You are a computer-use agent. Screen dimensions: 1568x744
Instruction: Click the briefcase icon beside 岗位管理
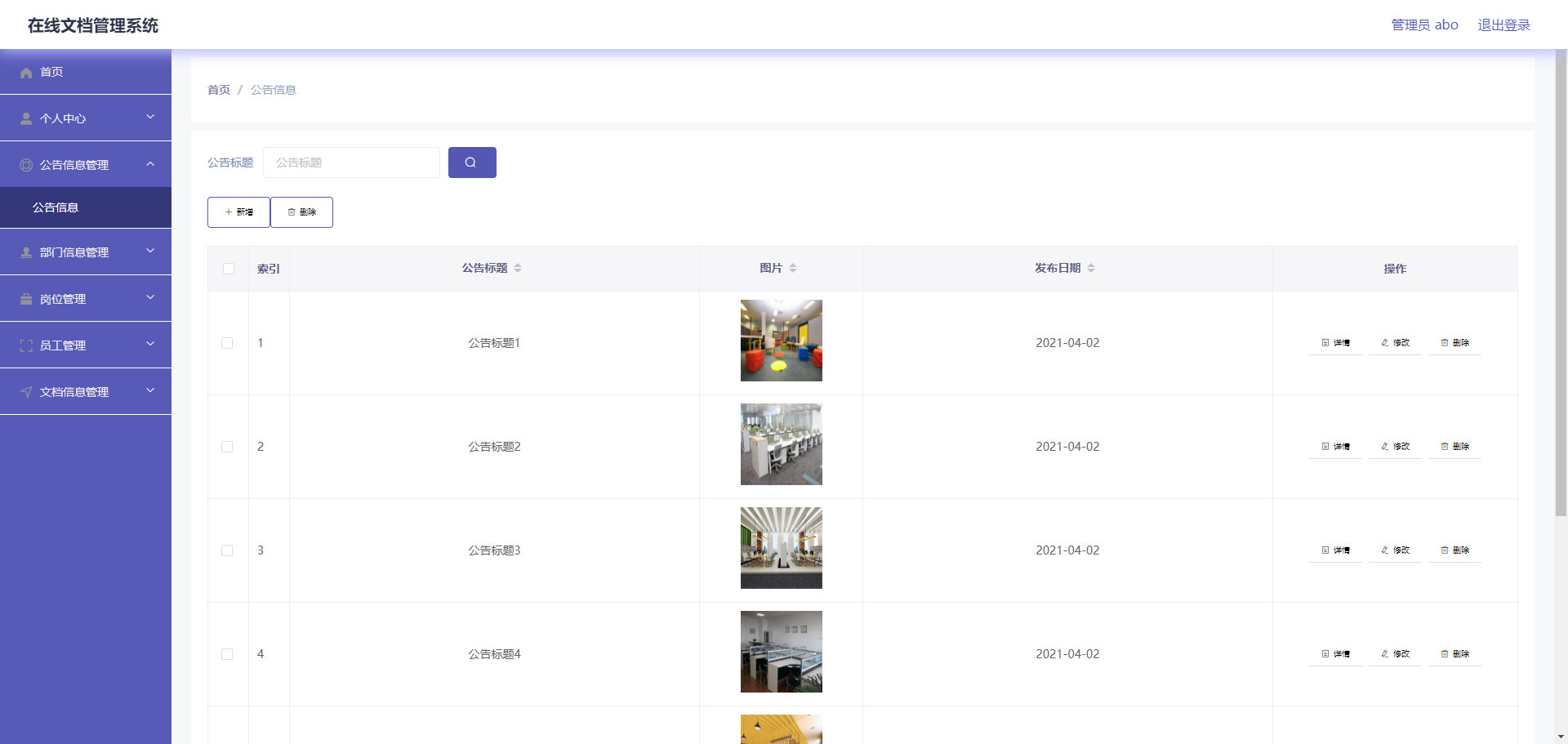26,299
